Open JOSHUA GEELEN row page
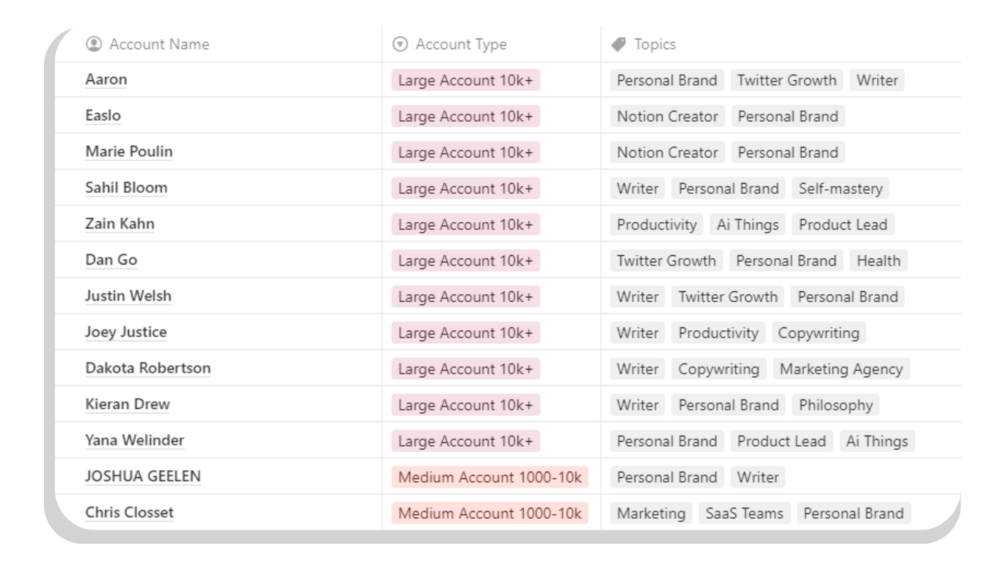Viewport: 1005px width, 565px height. coord(143,477)
